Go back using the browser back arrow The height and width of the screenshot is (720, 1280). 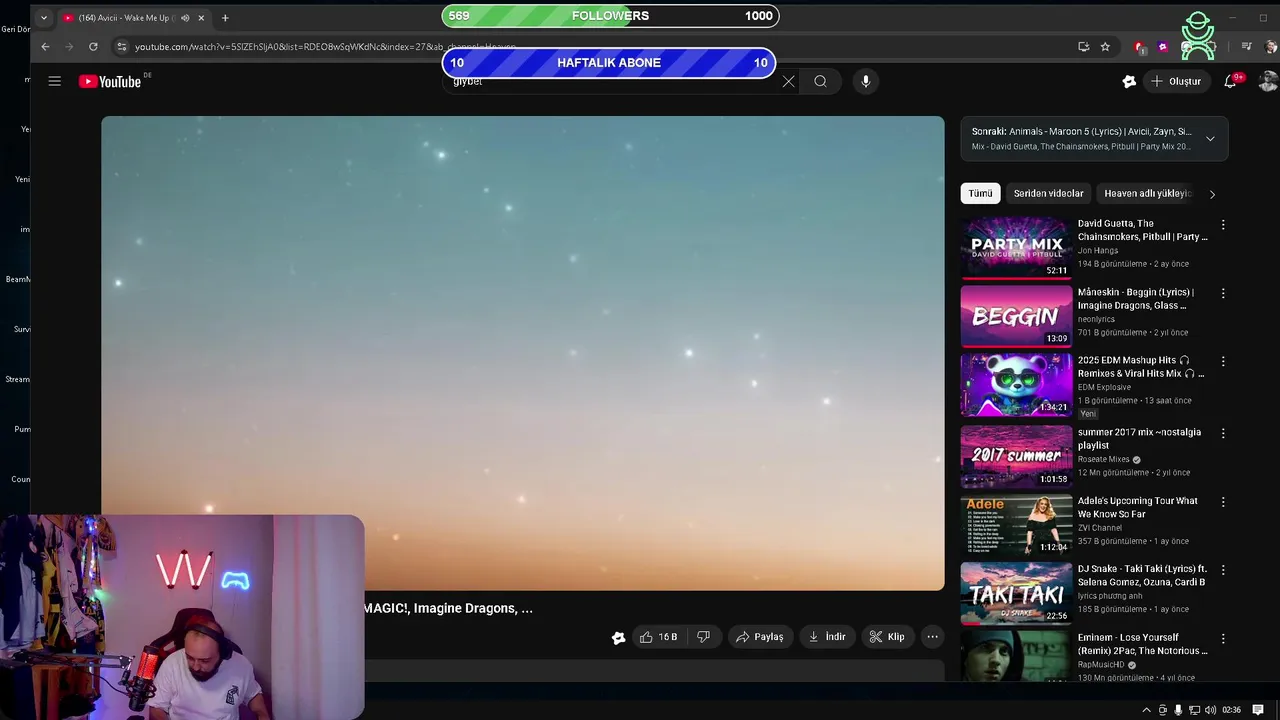pyautogui.click(x=45, y=46)
